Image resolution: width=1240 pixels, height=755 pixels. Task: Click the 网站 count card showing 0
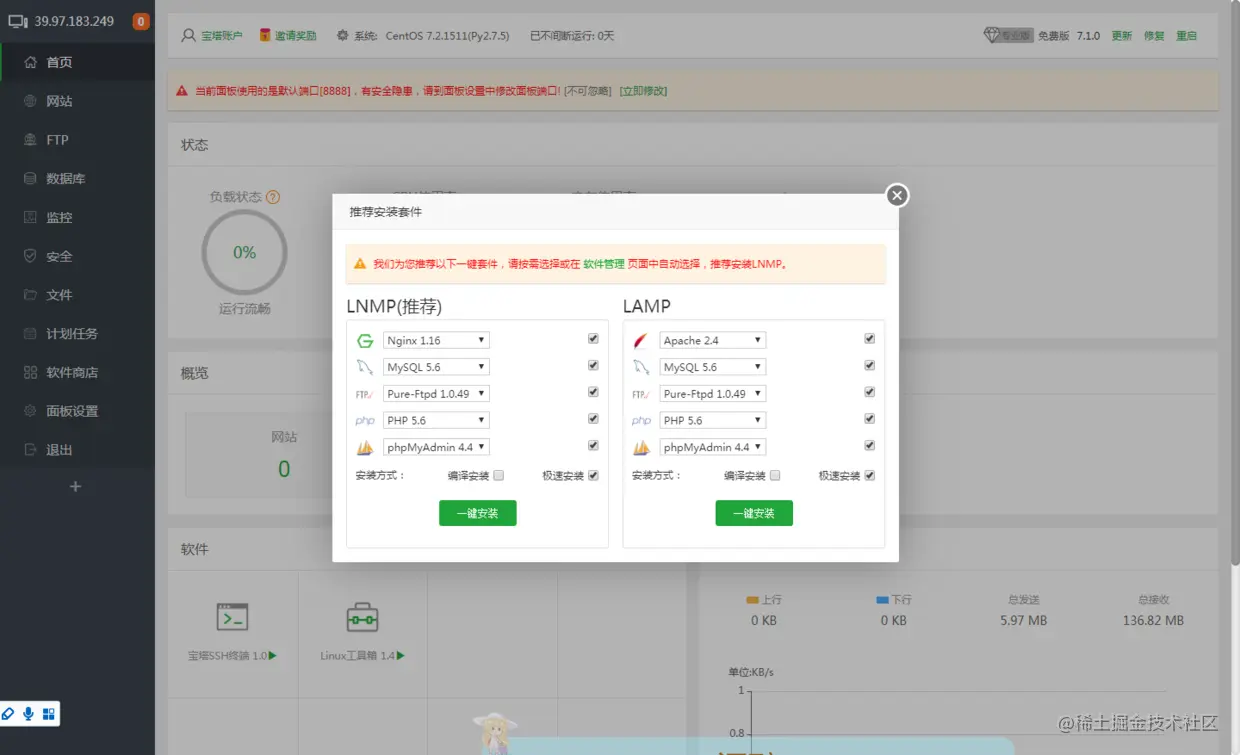(x=284, y=455)
